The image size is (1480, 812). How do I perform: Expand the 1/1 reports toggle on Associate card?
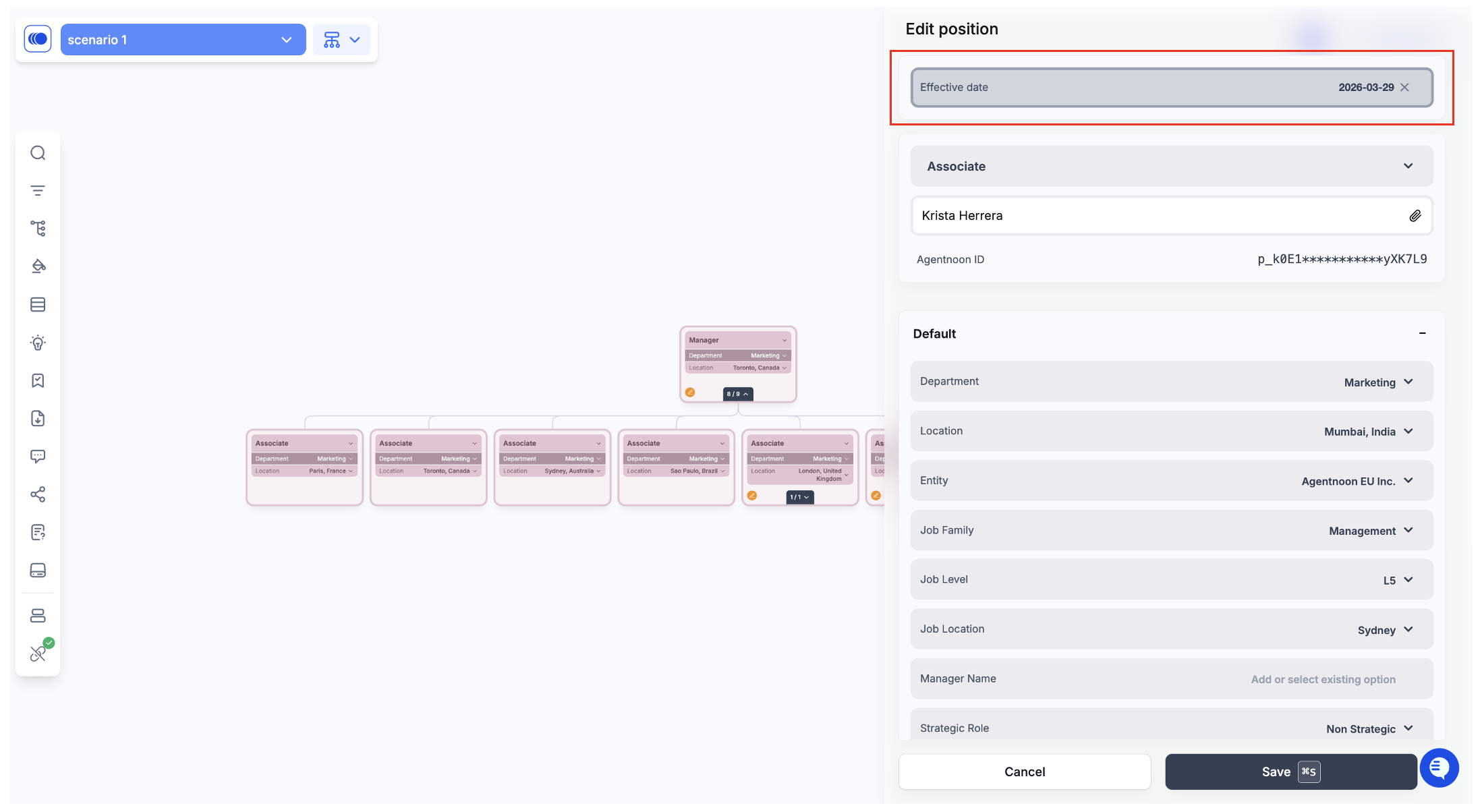[x=799, y=497]
